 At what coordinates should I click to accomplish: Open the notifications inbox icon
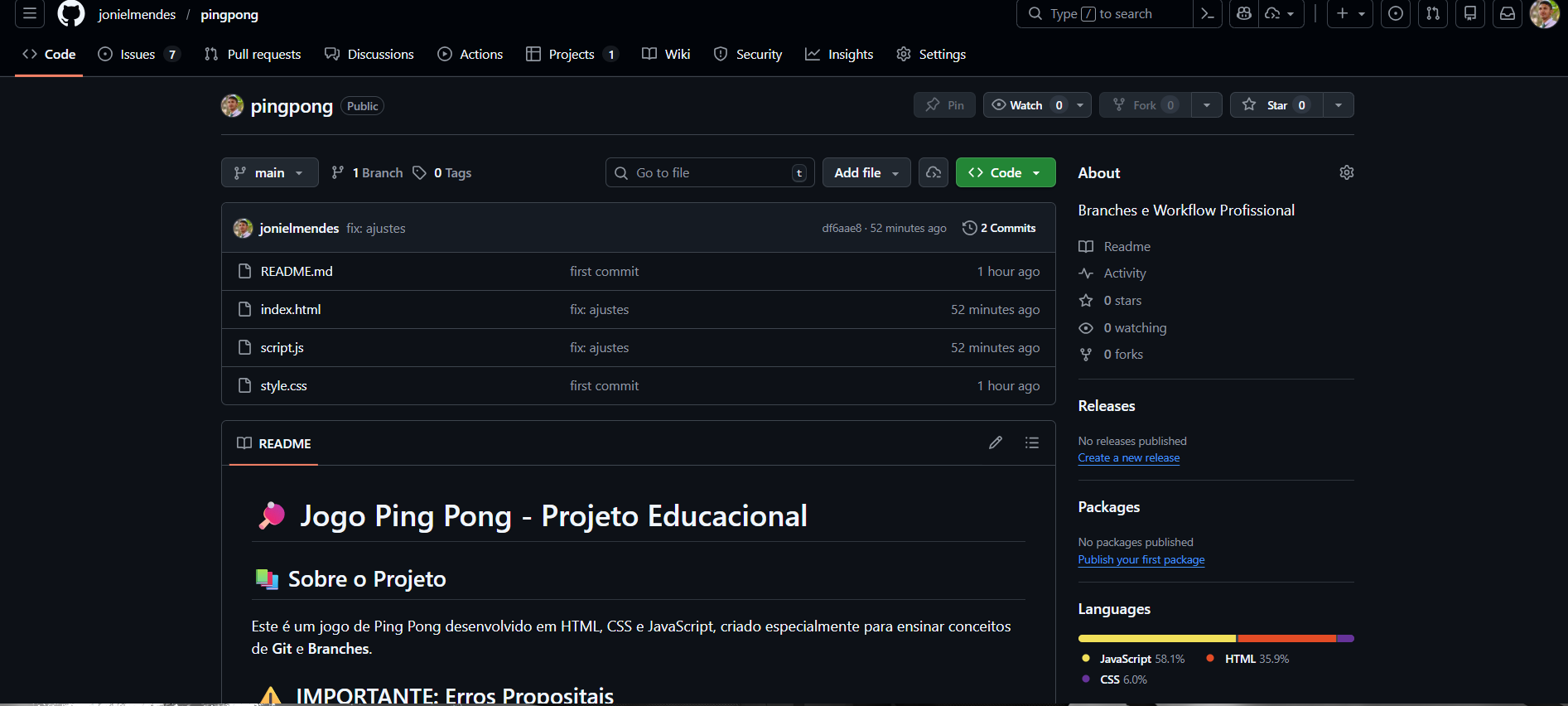tap(1508, 14)
